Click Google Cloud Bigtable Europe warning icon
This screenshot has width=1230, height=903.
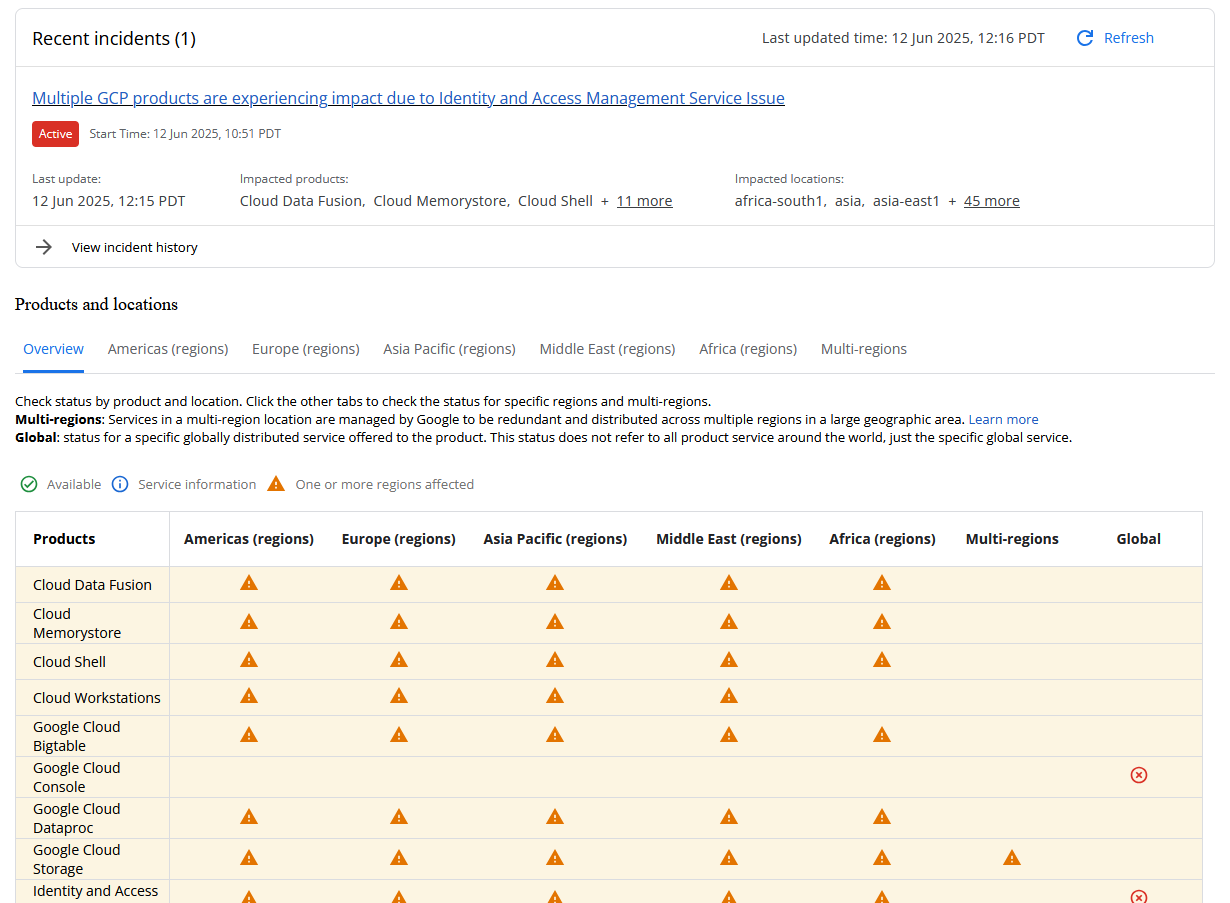(x=399, y=735)
